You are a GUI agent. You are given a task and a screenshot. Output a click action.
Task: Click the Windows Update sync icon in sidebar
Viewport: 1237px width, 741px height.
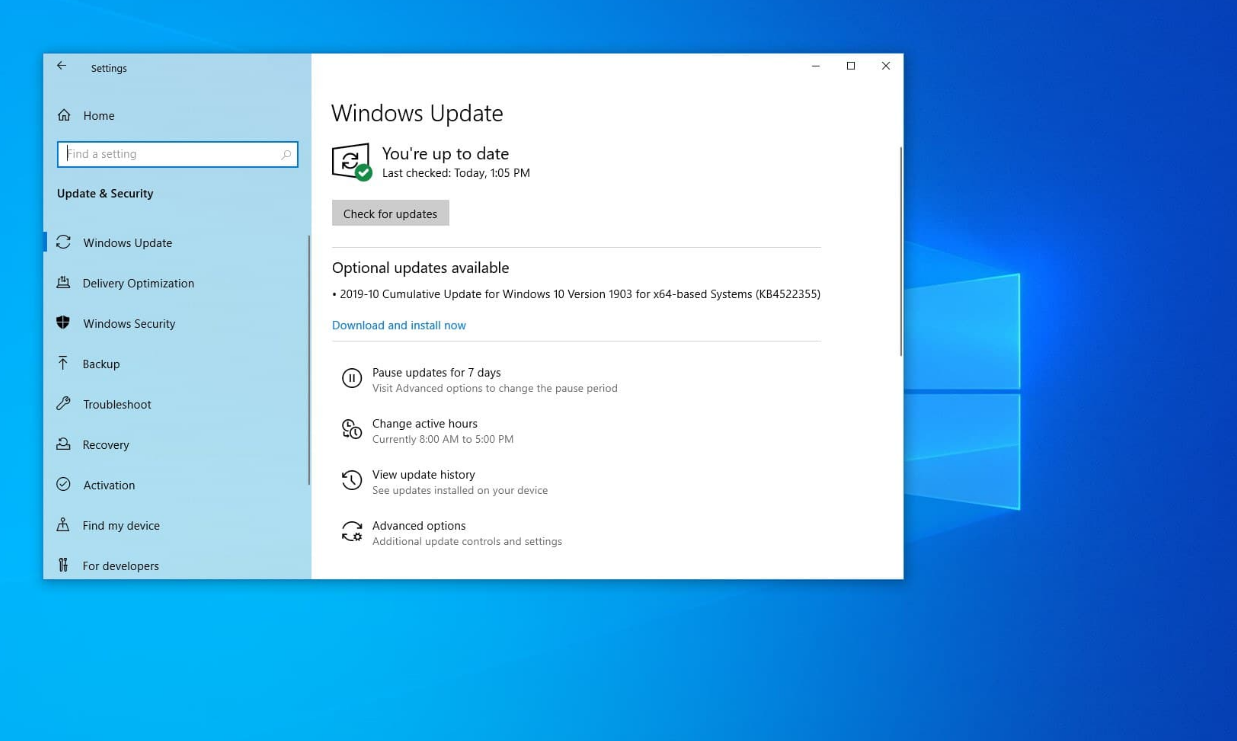tap(63, 242)
